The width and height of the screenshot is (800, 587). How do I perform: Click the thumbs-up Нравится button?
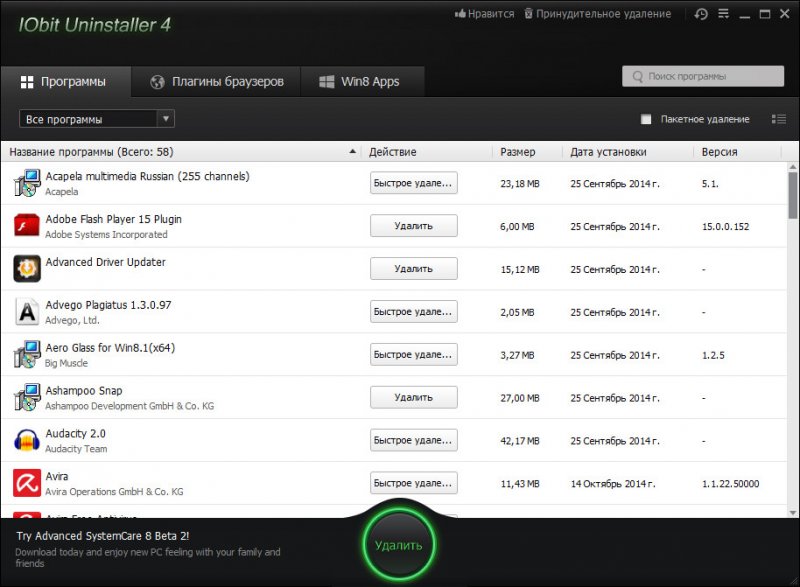point(484,14)
